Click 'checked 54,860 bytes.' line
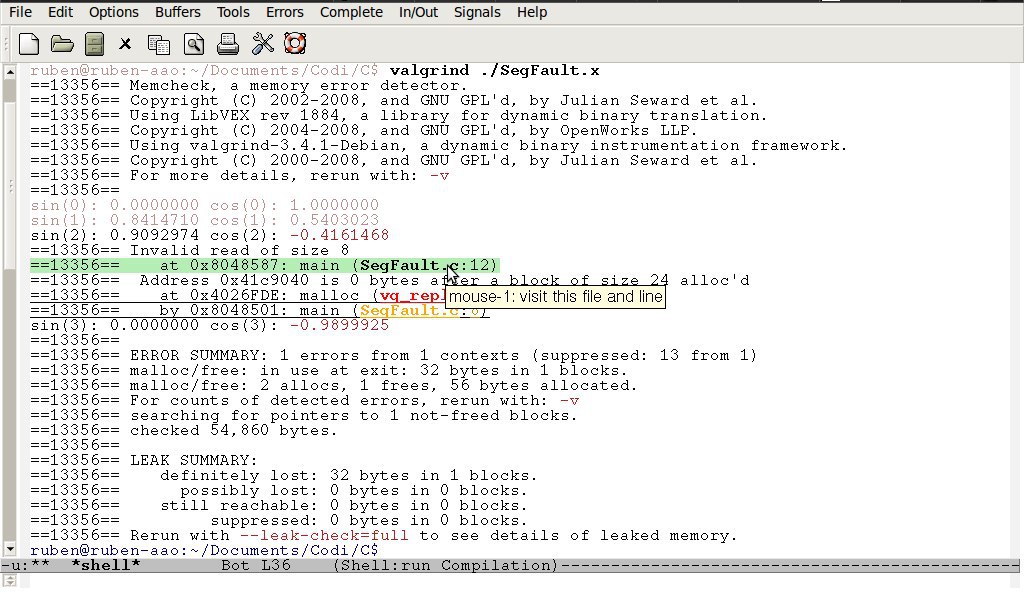1024x600 pixels. (x=184, y=431)
